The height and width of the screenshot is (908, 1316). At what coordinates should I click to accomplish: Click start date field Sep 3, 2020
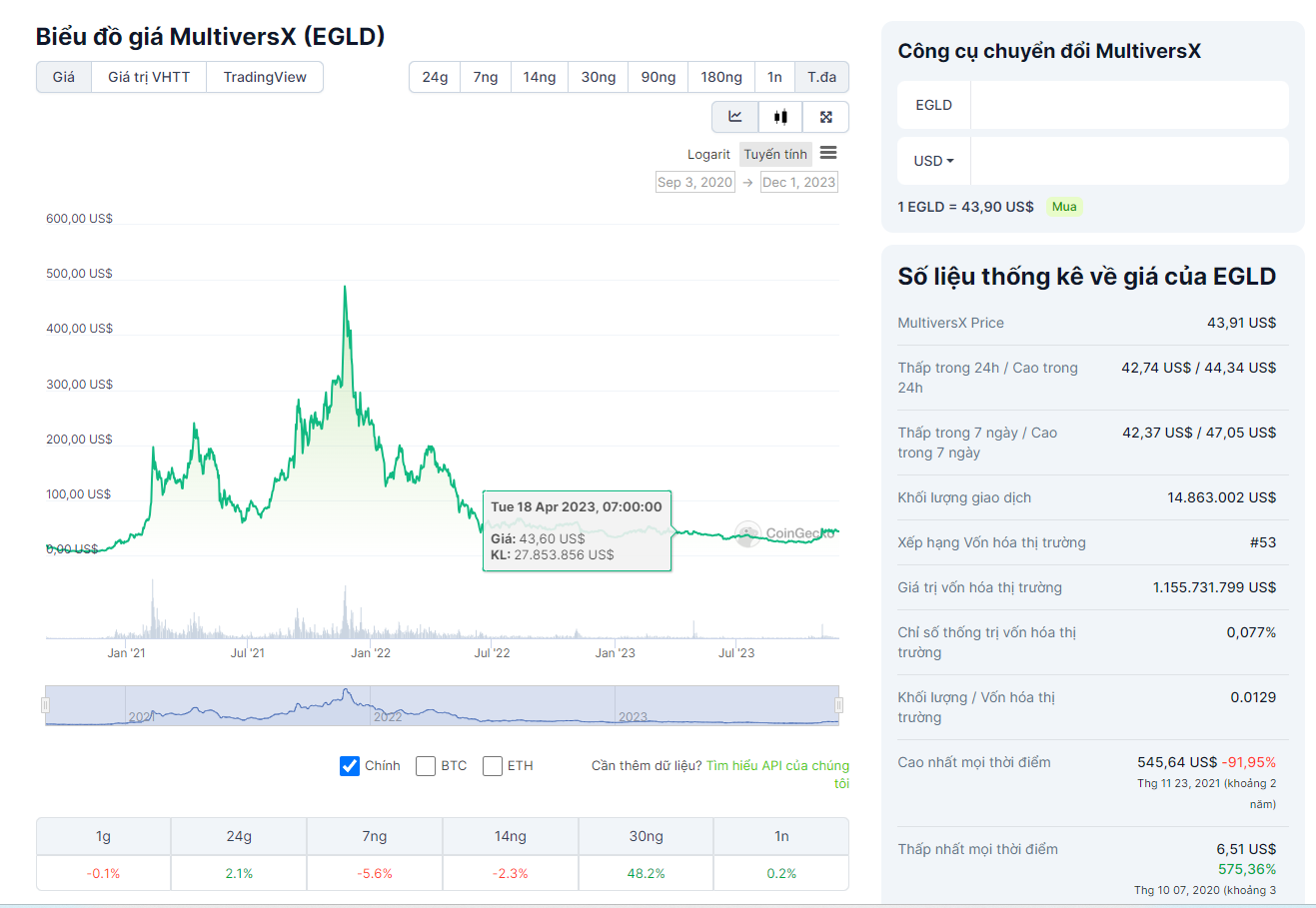[x=695, y=182]
